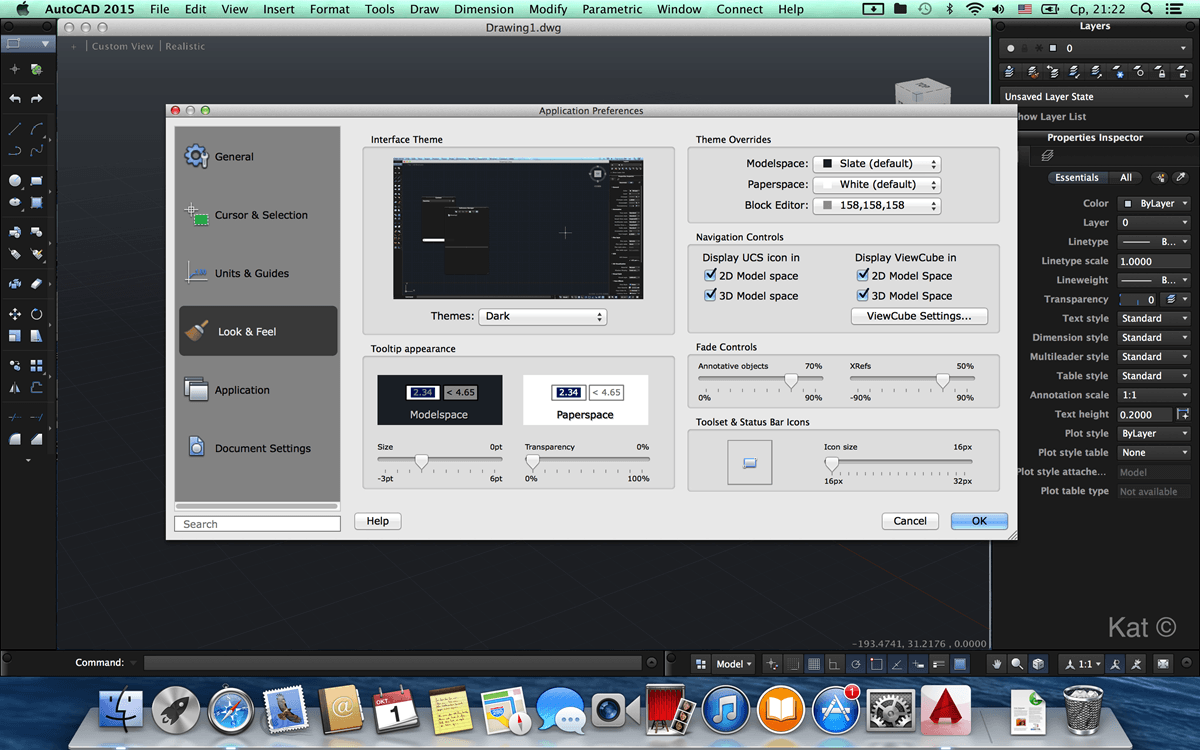Open Units & Guides preferences
This screenshot has height=750, width=1200.
pos(258,273)
